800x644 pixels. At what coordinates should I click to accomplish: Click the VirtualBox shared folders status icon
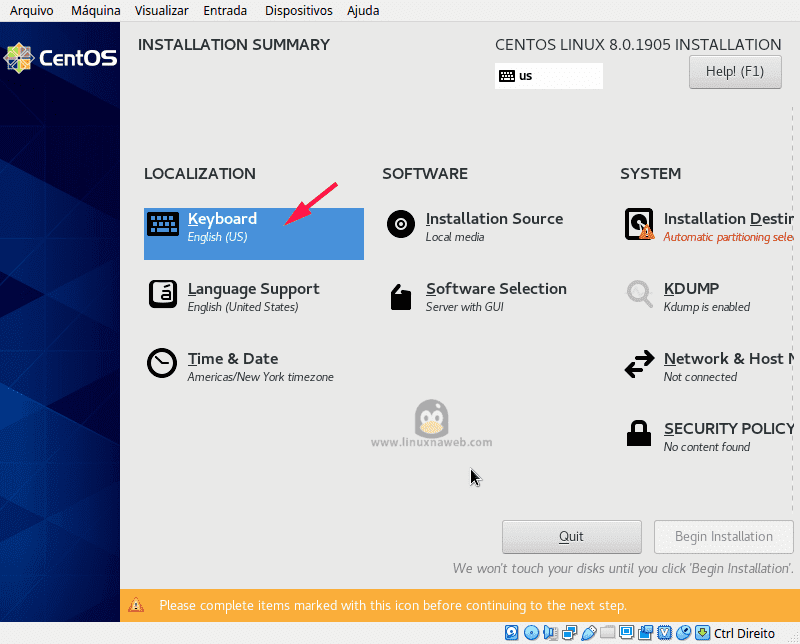(x=607, y=633)
